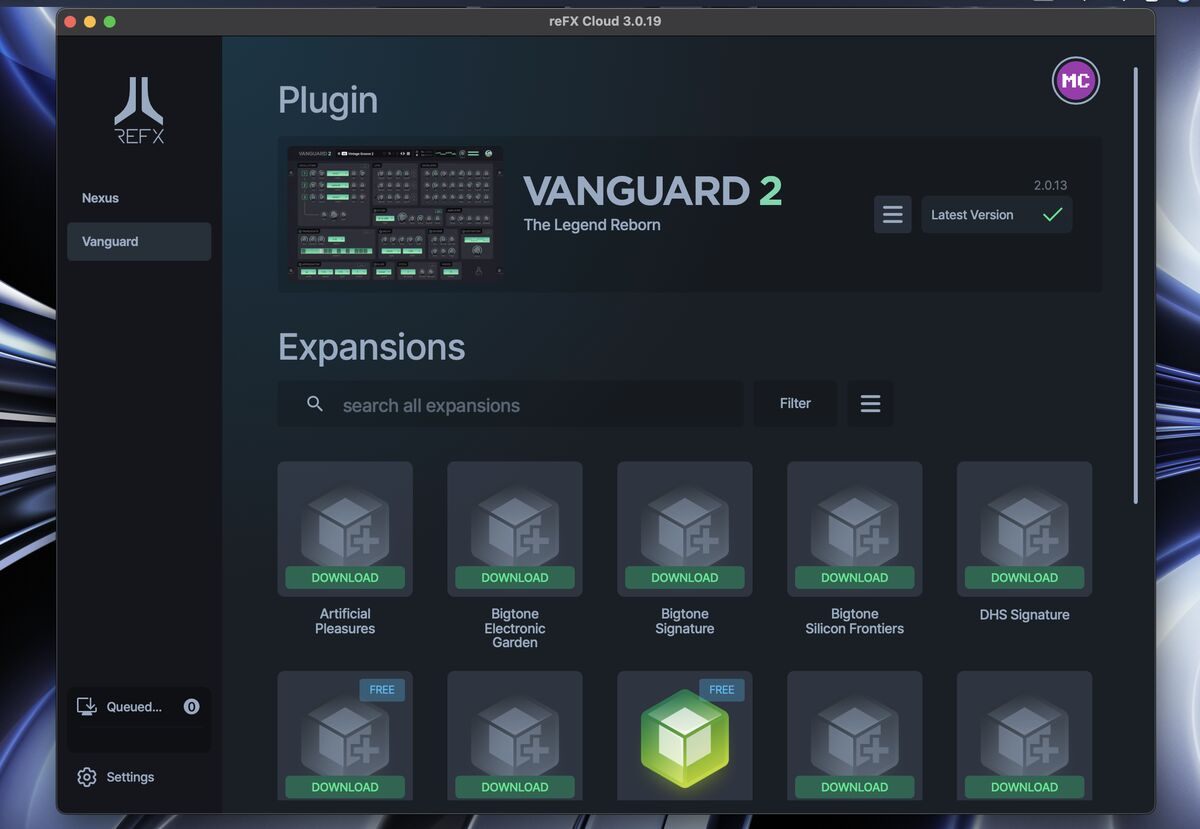Open the Vanguard 2 plugin screenshot thumbnail
This screenshot has width=1200, height=829.
395,214
